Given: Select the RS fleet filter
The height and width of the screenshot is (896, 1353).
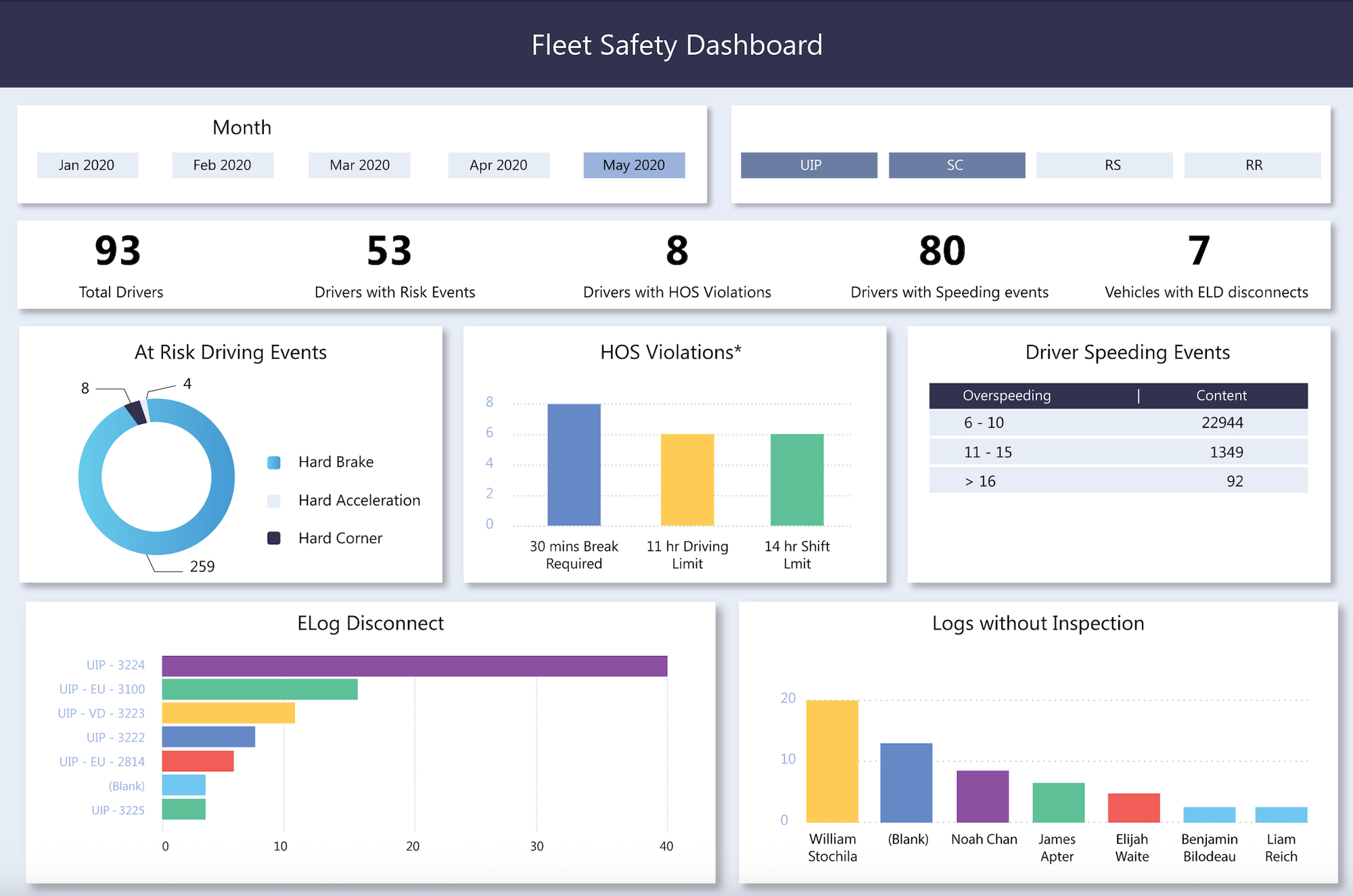Looking at the screenshot, I should 1104,165.
